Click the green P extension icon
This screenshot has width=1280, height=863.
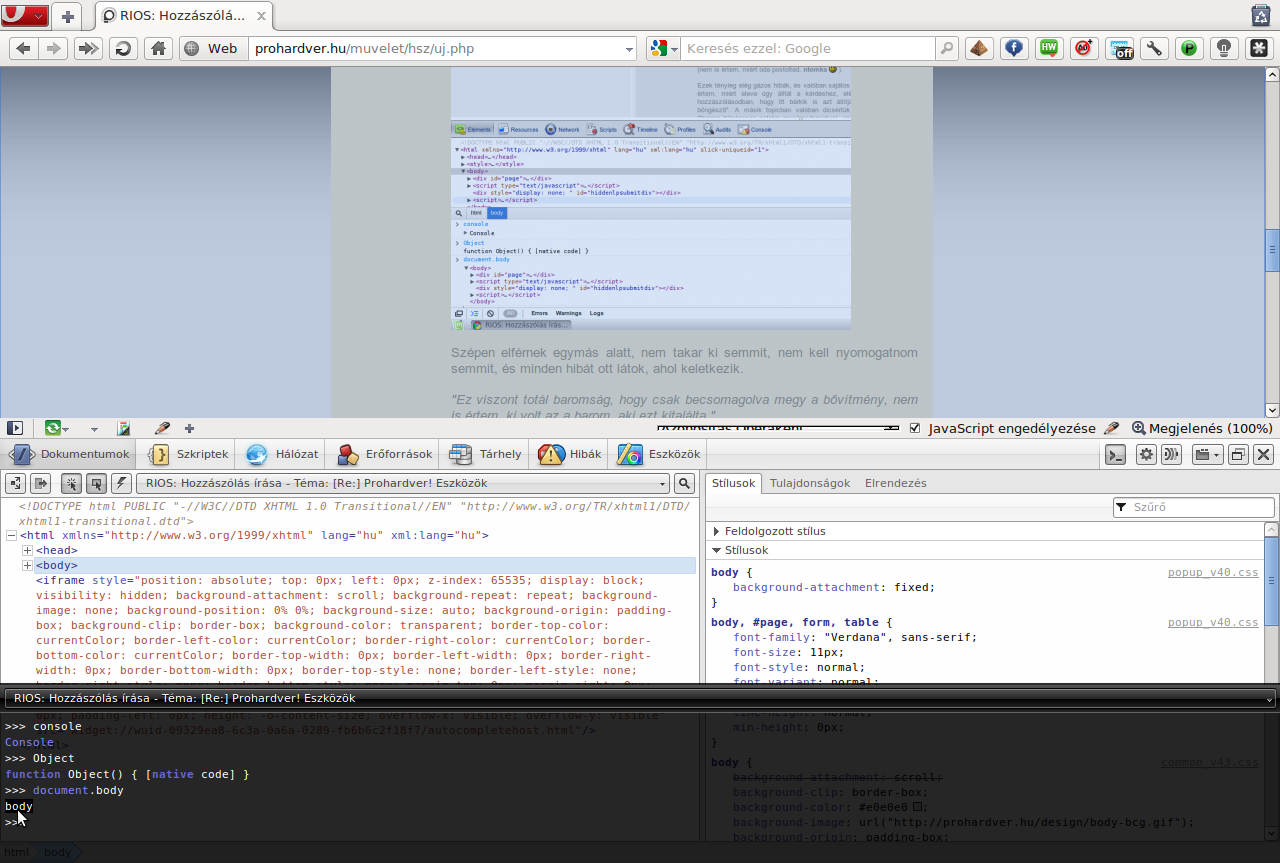[x=1189, y=47]
